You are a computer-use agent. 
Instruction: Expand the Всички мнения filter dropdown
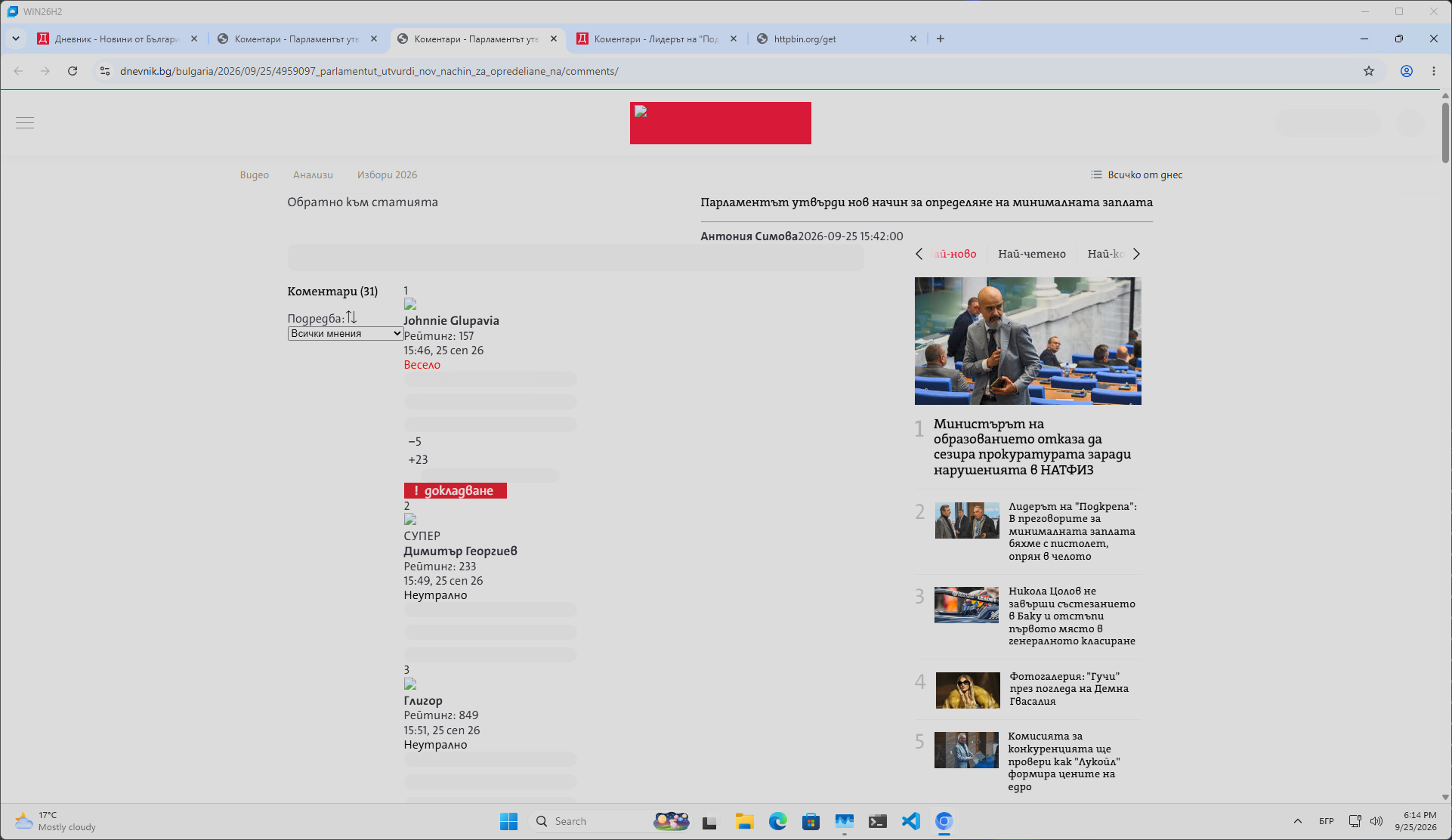pos(345,333)
